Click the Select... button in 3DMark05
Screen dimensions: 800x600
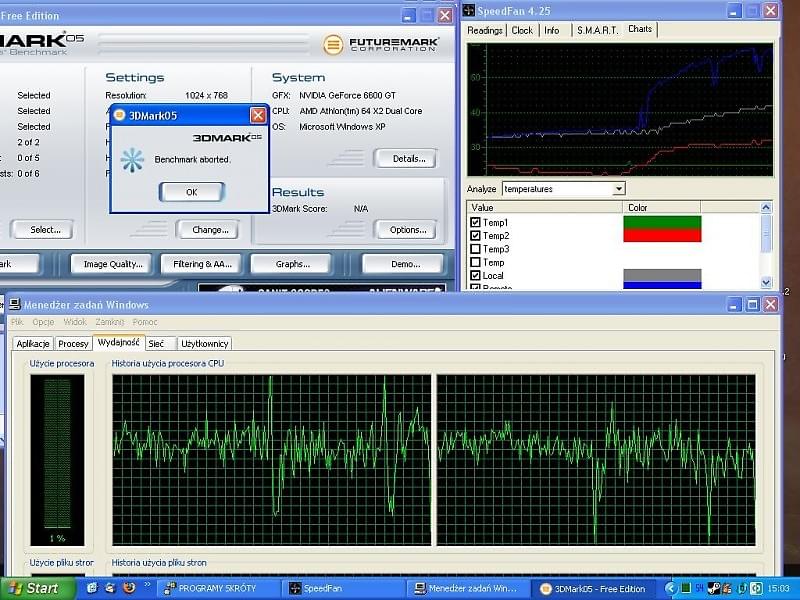tap(42, 230)
